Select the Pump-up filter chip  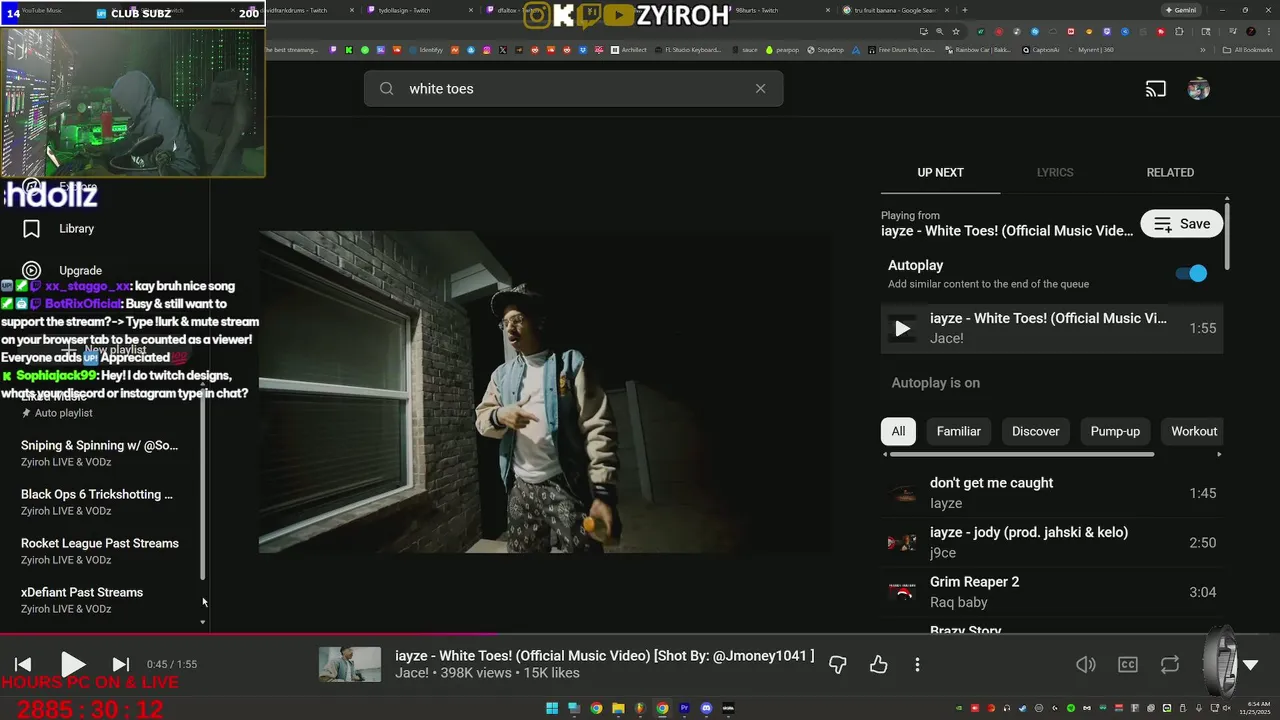[x=1115, y=431]
